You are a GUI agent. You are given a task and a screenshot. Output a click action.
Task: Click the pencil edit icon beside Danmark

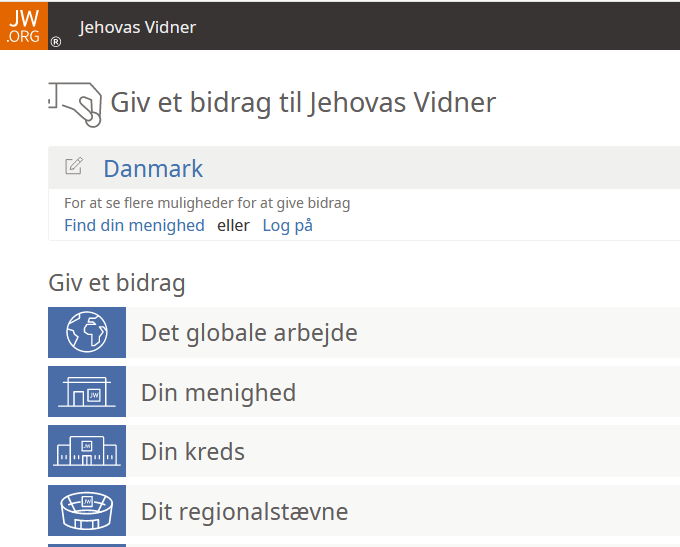[x=74, y=166]
